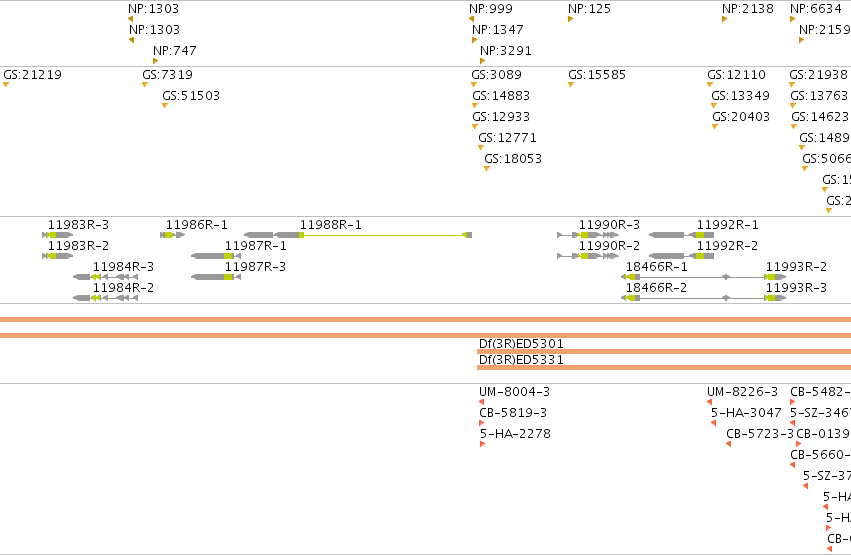Click the GS:13349 triangle marker
The width and height of the screenshot is (851, 555).
click(x=714, y=106)
